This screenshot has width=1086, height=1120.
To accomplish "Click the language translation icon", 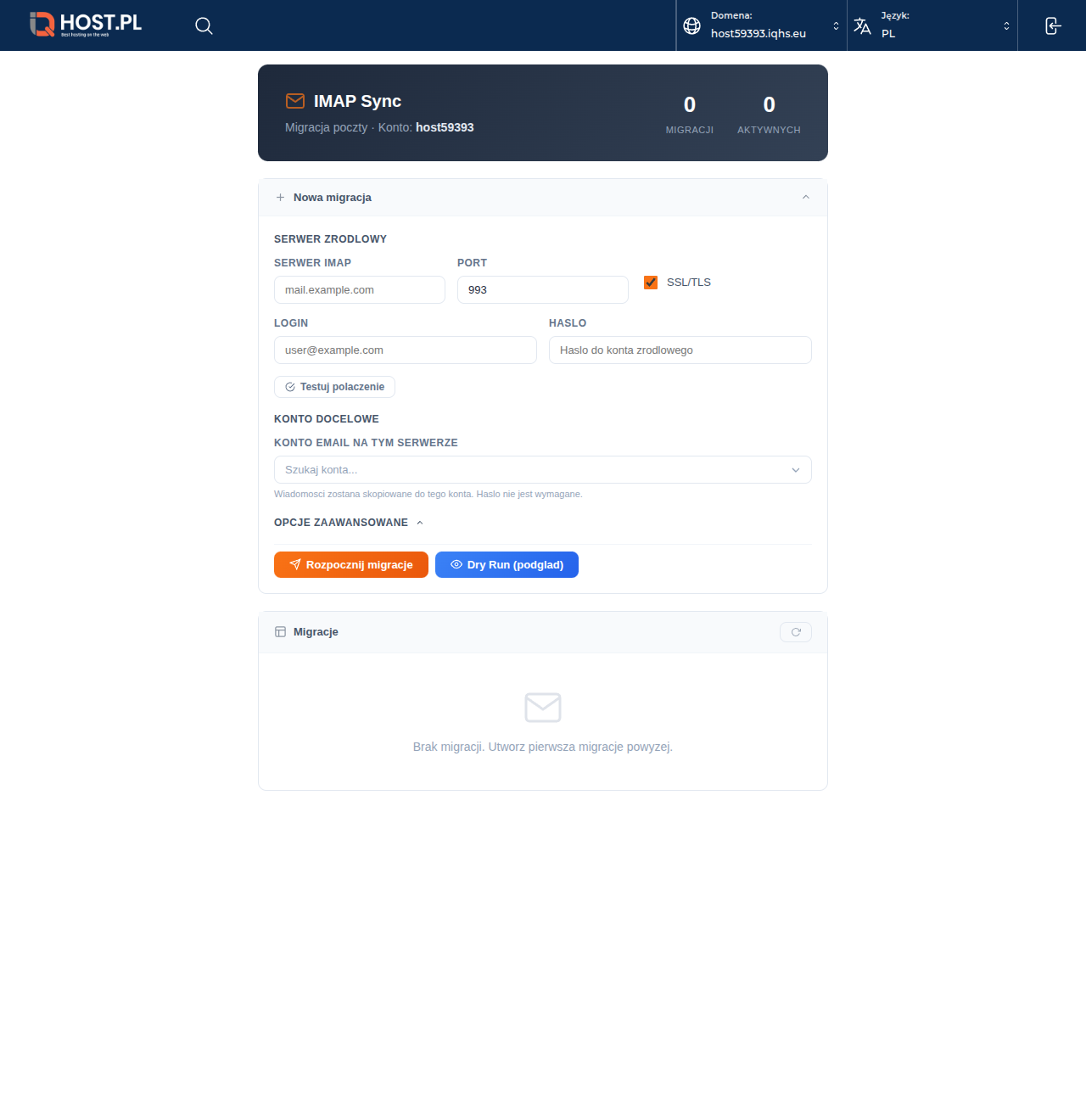I will click(x=862, y=25).
